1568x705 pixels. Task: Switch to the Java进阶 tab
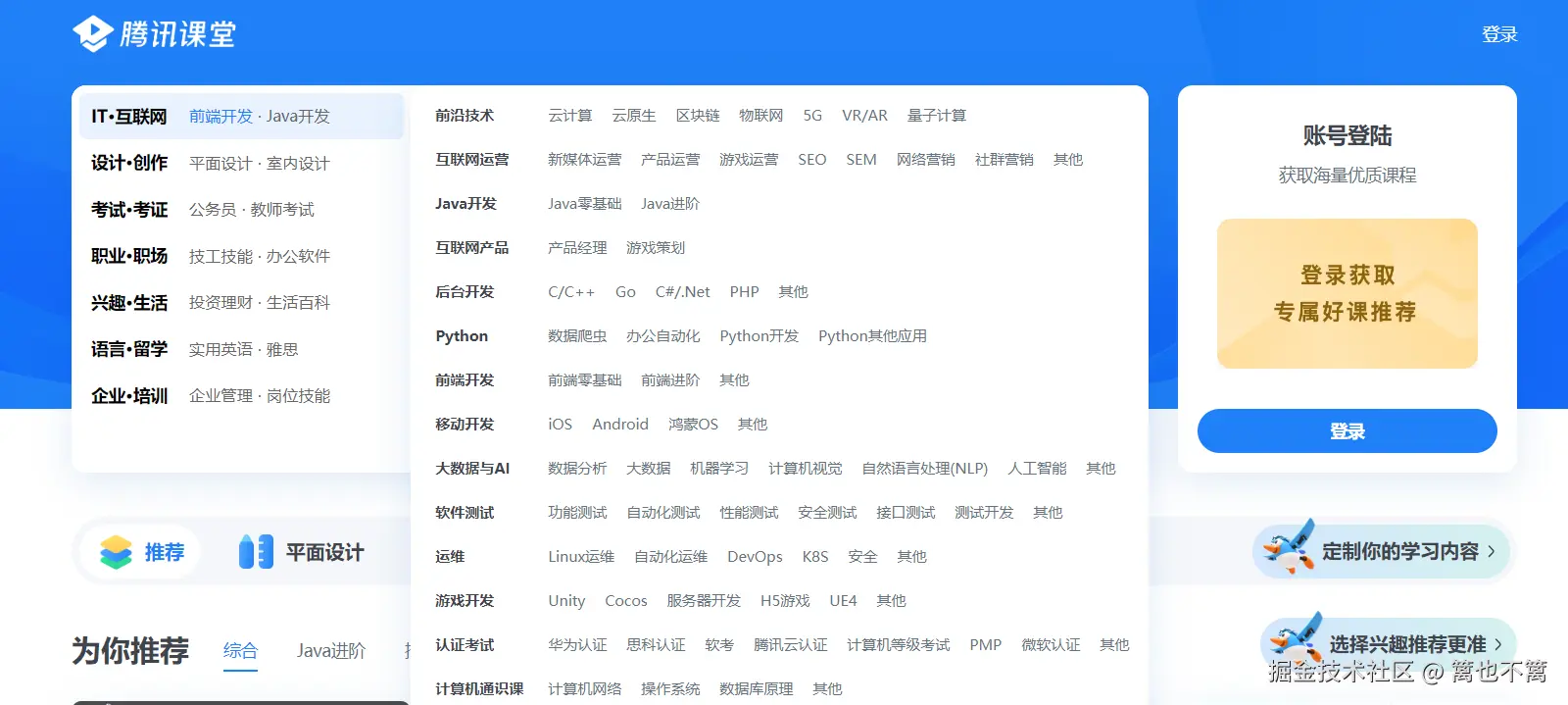tap(331, 650)
